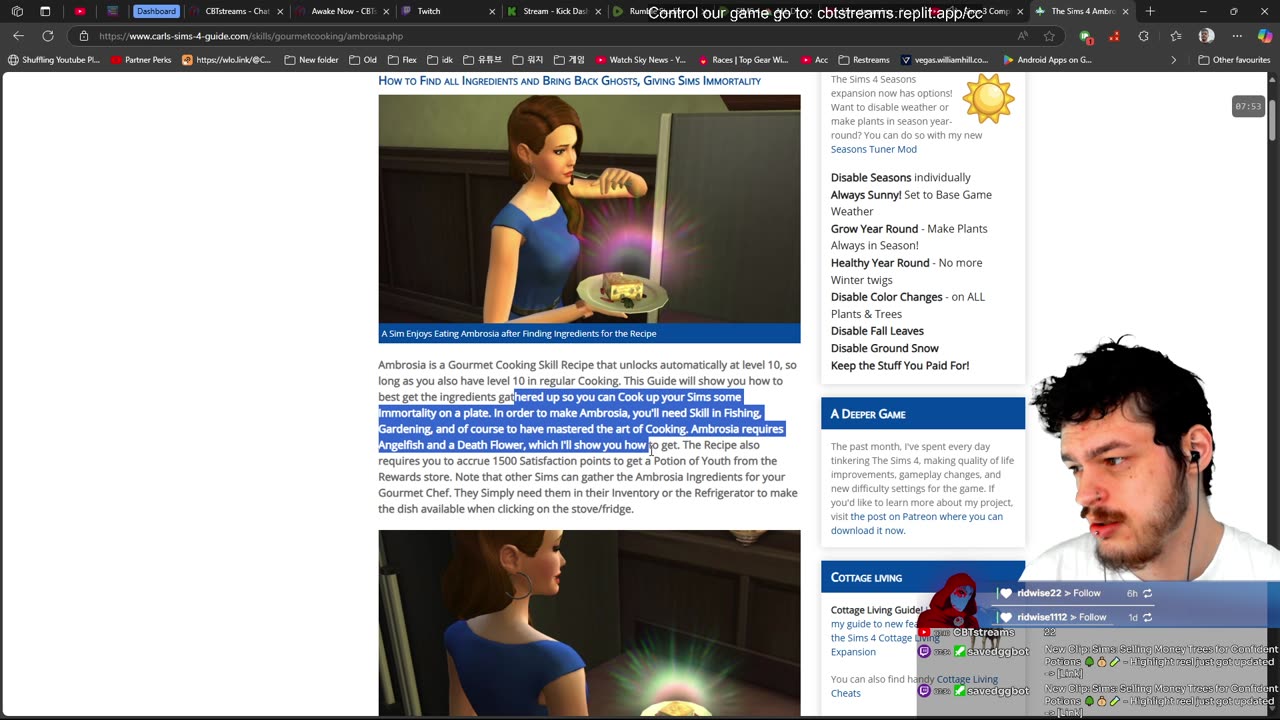Image resolution: width=1280 pixels, height=720 pixels.
Task: Switch to The Sims 4 Ambrosia tab
Action: (x=1082, y=11)
